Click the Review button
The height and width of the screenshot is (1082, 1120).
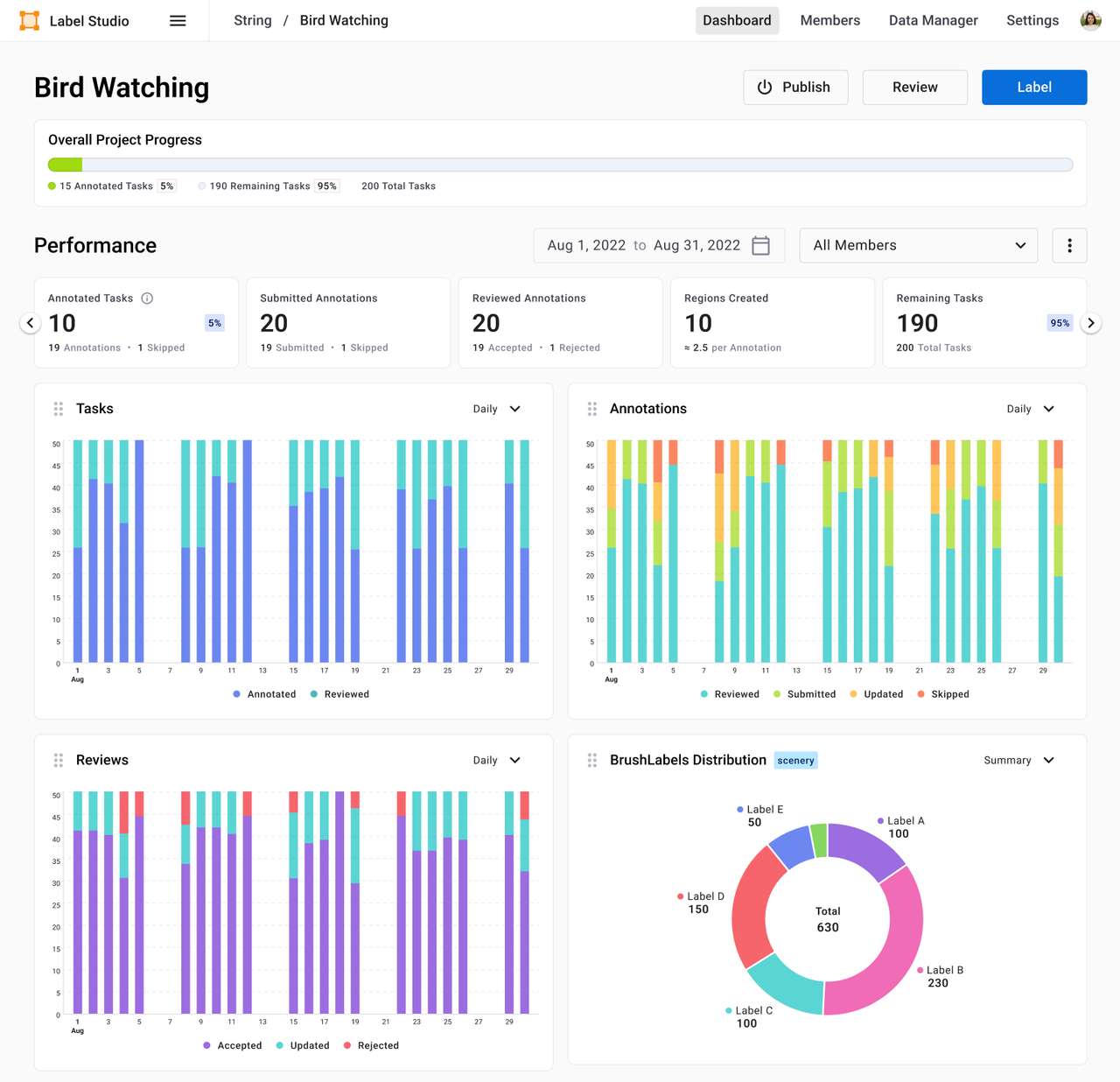[x=914, y=87]
